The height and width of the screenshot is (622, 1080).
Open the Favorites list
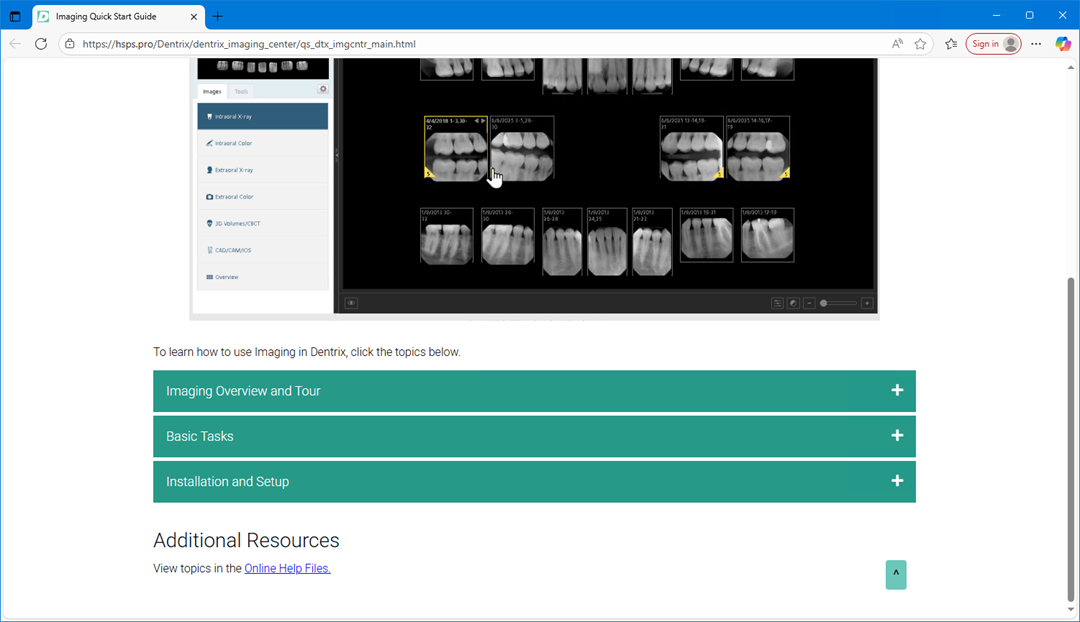(951, 44)
